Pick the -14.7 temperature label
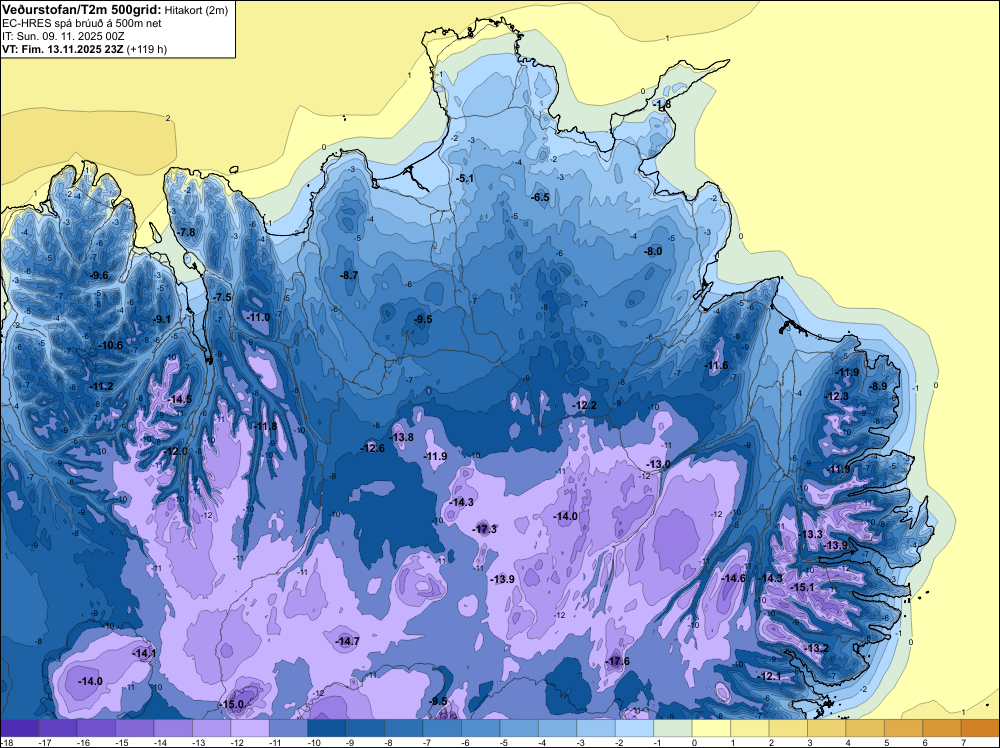 click(348, 641)
